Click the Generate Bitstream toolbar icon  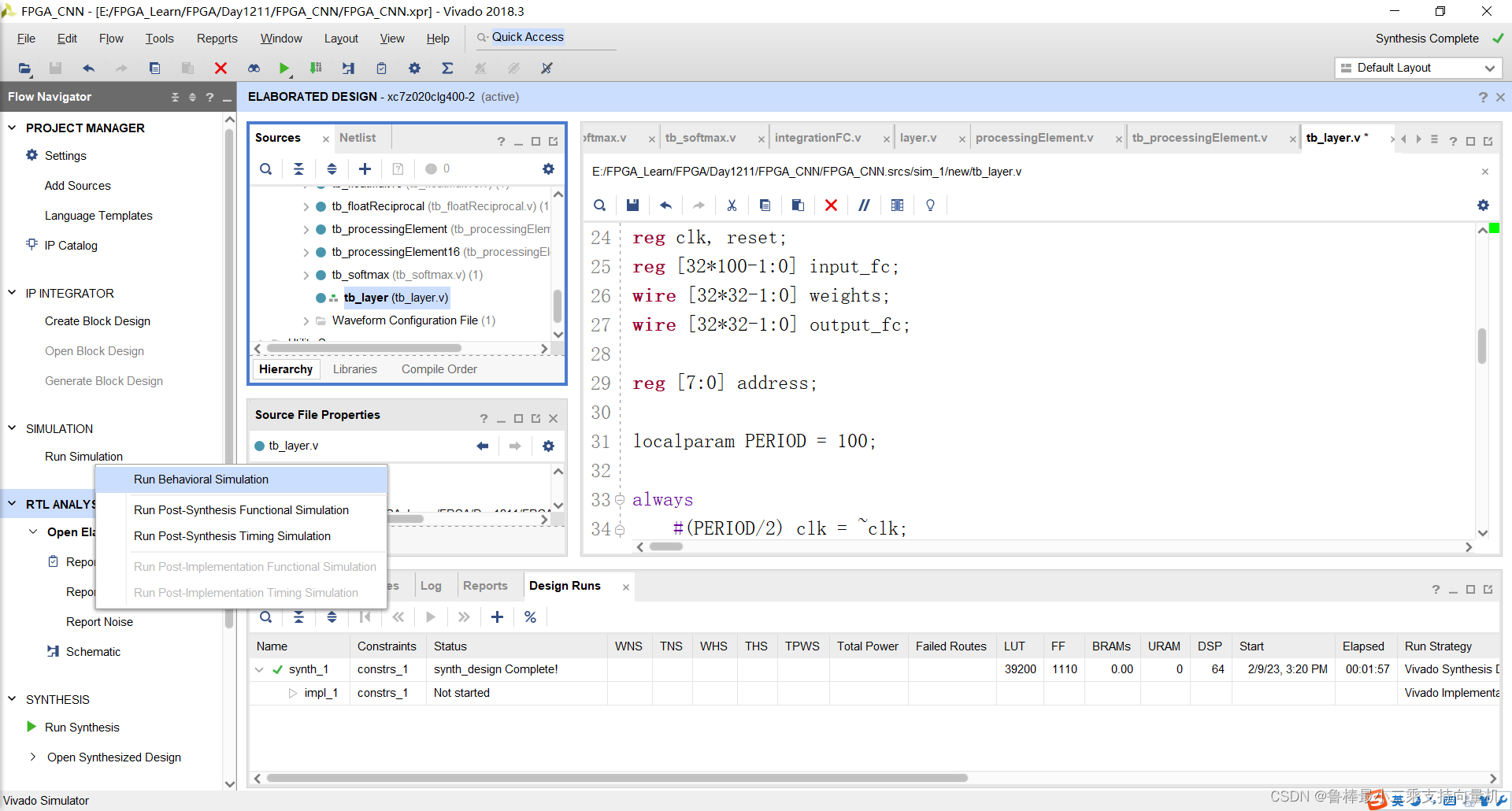click(316, 69)
